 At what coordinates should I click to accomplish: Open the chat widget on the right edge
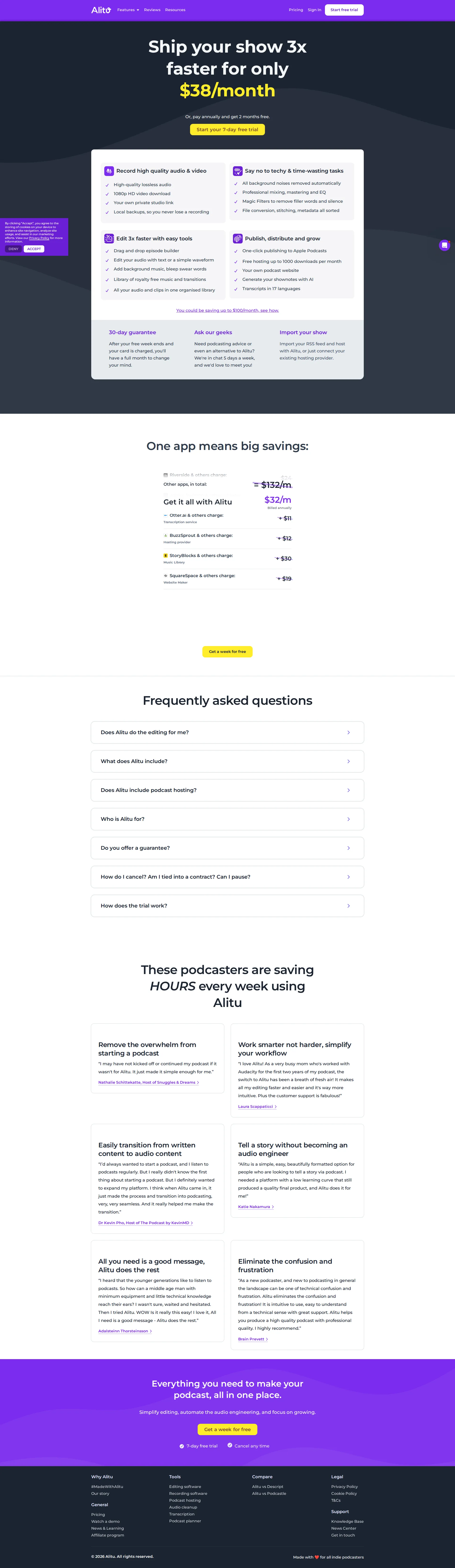(x=445, y=245)
